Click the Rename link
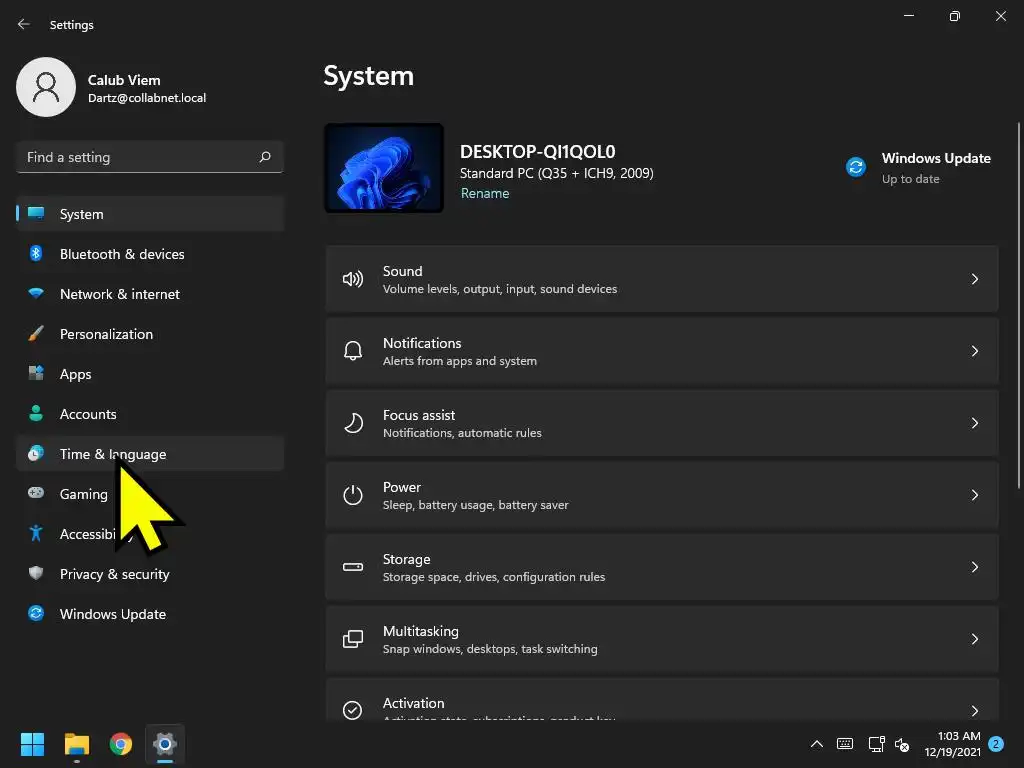 pyautogui.click(x=485, y=193)
